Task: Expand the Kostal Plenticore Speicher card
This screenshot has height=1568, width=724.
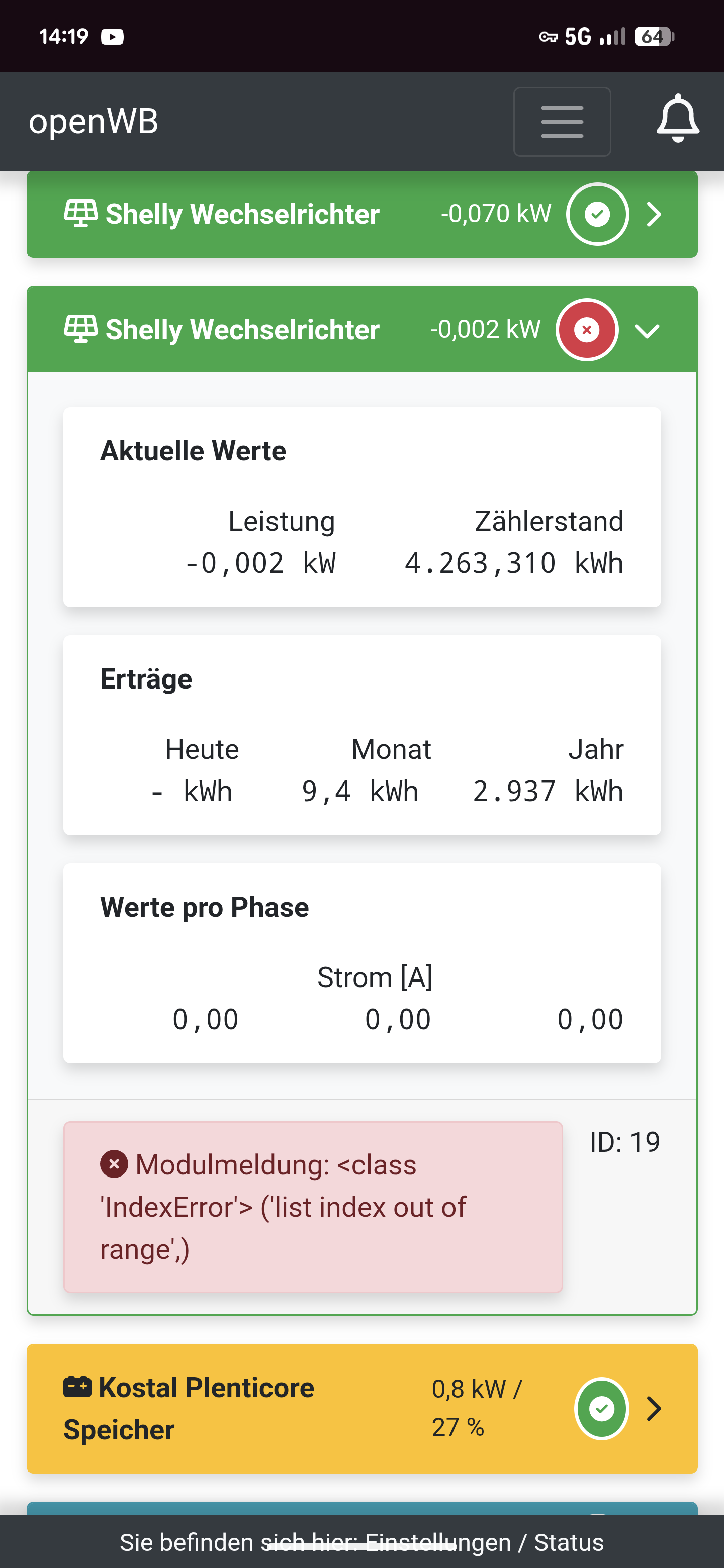Action: (x=654, y=1409)
